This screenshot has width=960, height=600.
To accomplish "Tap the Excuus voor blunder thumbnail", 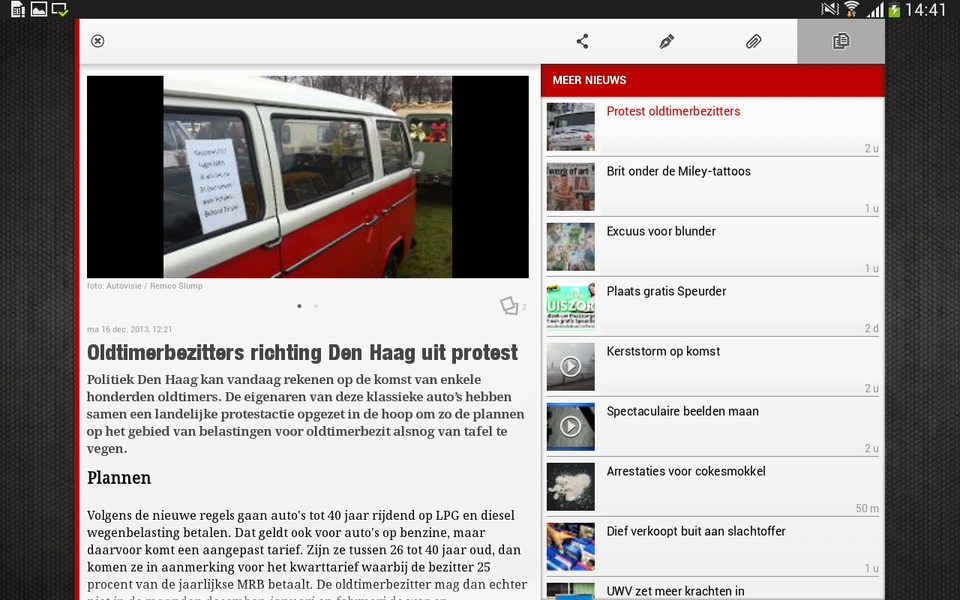I will [571, 247].
